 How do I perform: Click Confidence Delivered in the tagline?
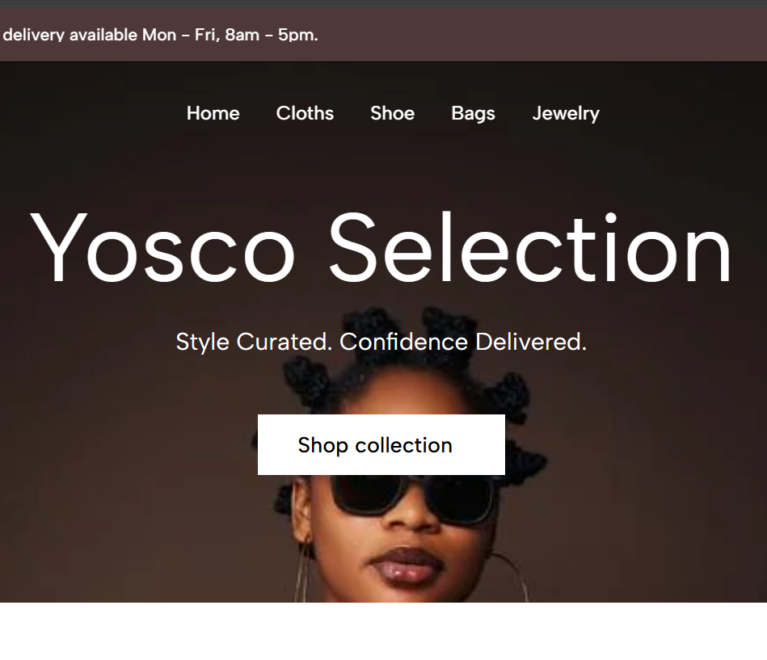[x=462, y=342]
